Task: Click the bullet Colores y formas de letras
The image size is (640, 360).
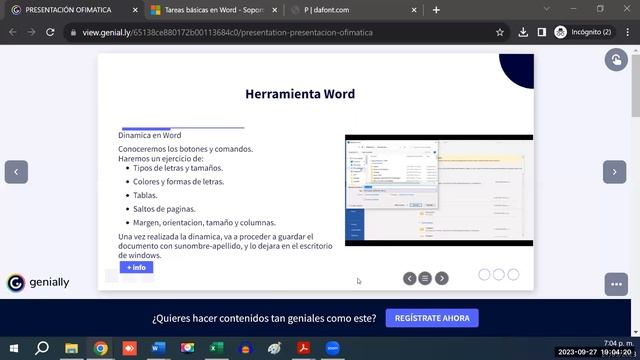Action: (178, 182)
